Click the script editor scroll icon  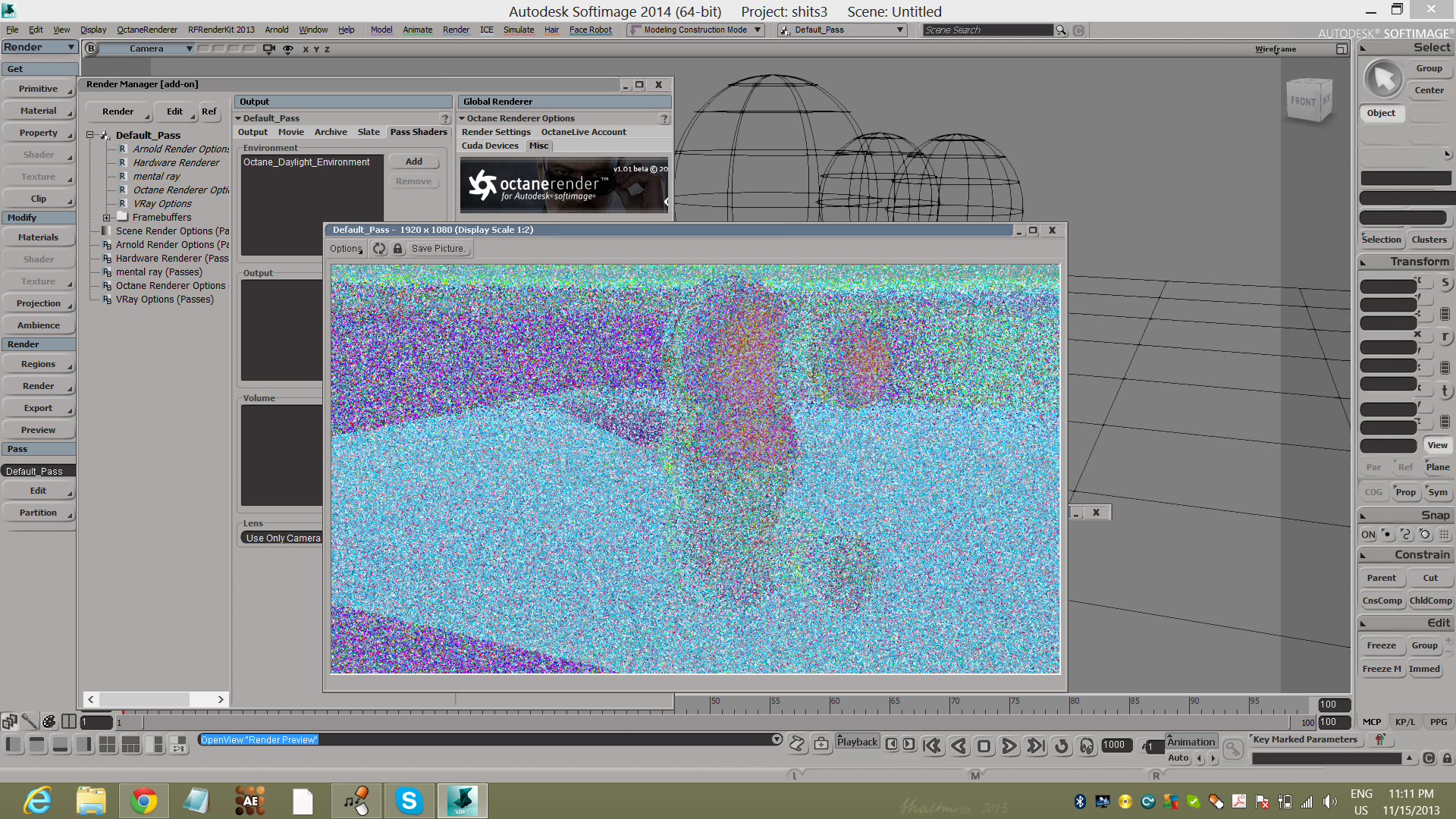(x=796, y=744)
